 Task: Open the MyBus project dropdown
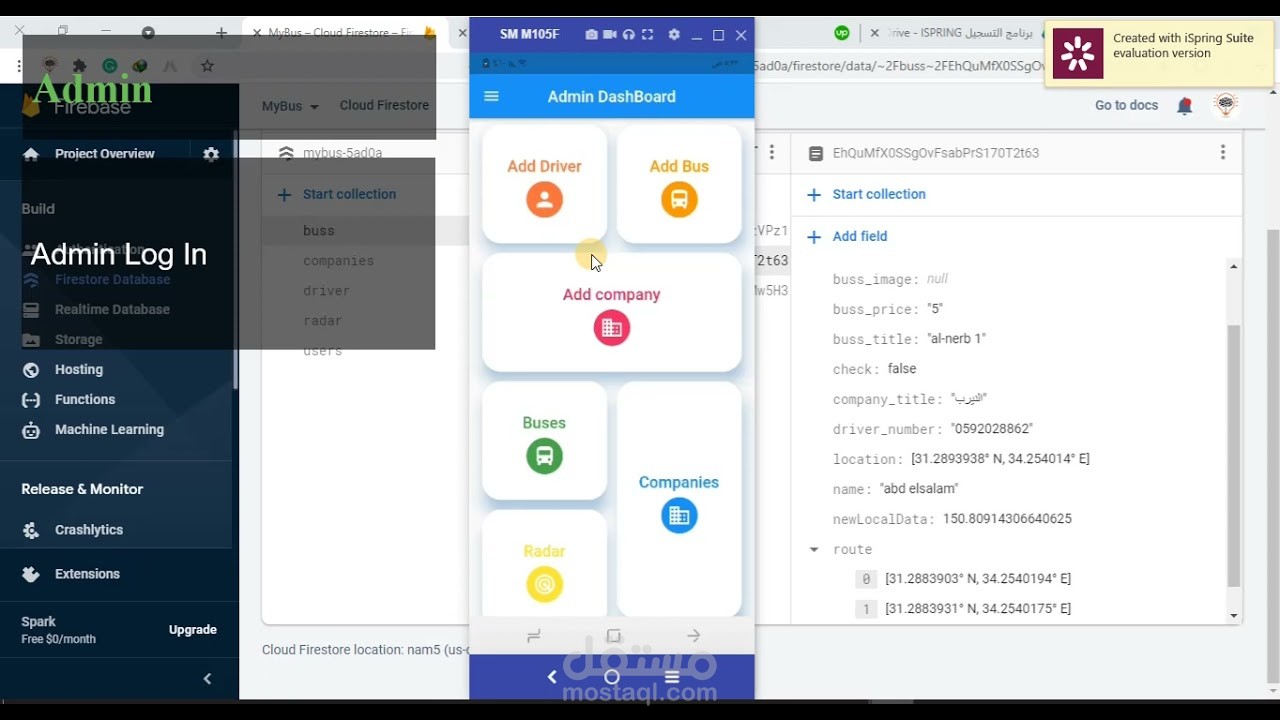pyautogui.click(x=290, y=106)
